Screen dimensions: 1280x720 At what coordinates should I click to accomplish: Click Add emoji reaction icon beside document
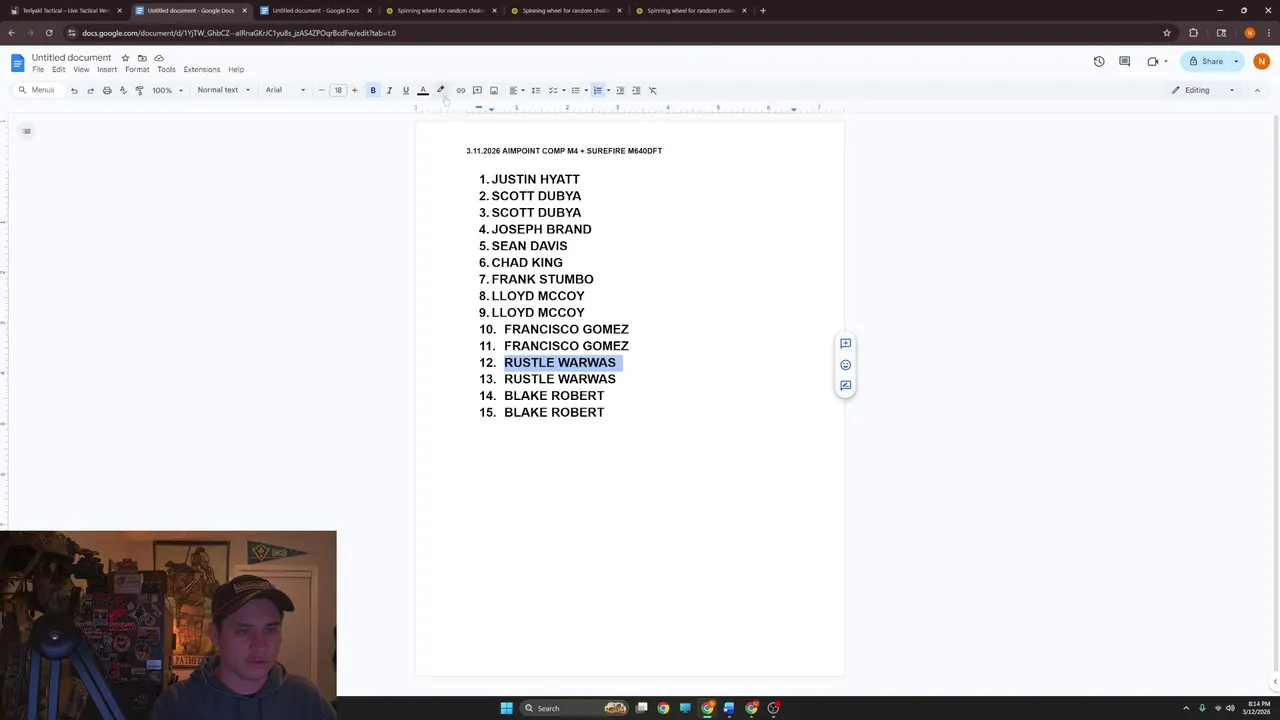point(845,365)
